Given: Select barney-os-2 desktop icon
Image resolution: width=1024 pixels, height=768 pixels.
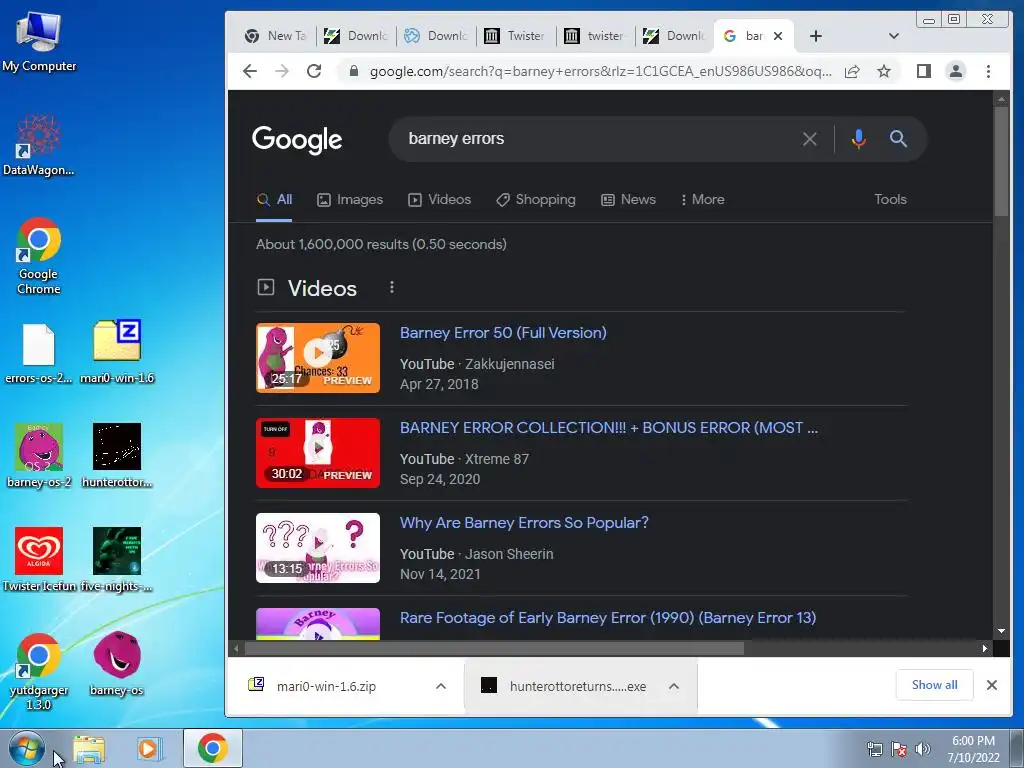Looking at the screenshot, I should tap(39, 456).
